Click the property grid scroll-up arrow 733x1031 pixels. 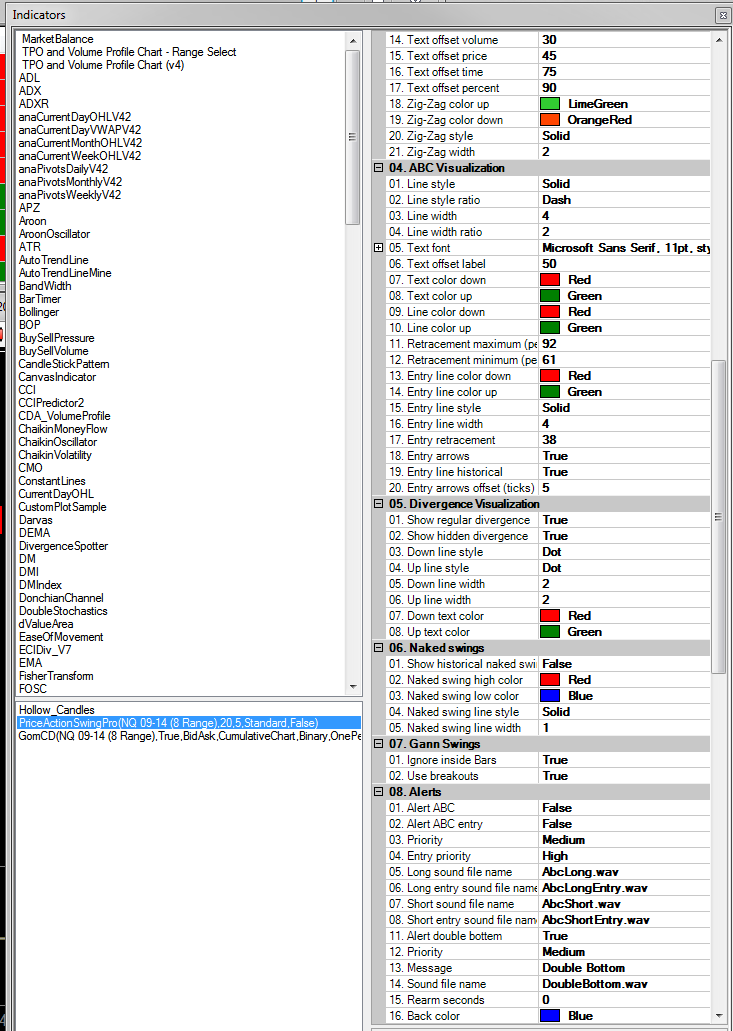718,40
